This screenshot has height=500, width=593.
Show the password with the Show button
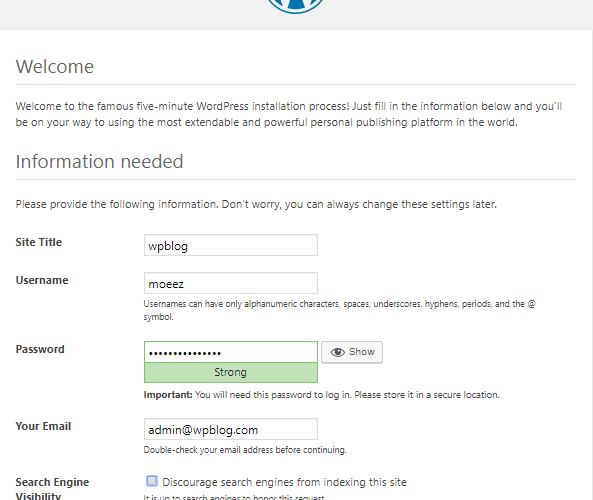click(352, 352)
